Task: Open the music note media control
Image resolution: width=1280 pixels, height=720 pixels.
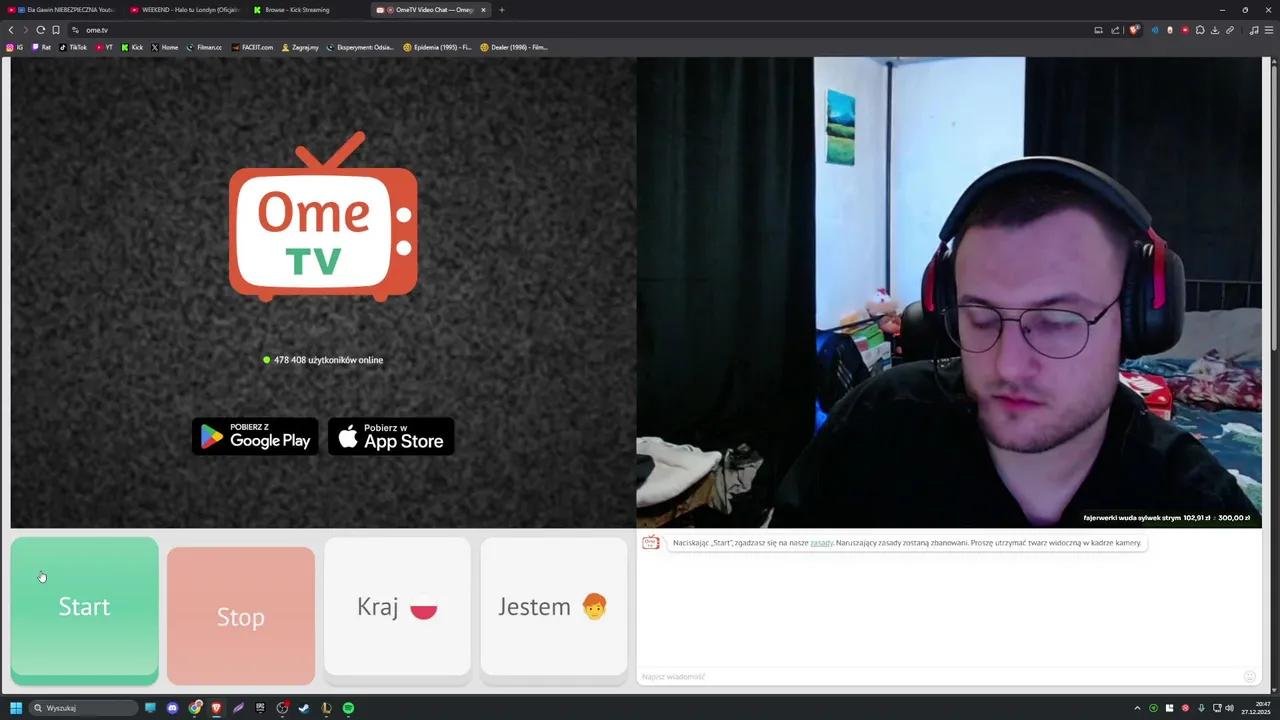Action: [1254, 30]
